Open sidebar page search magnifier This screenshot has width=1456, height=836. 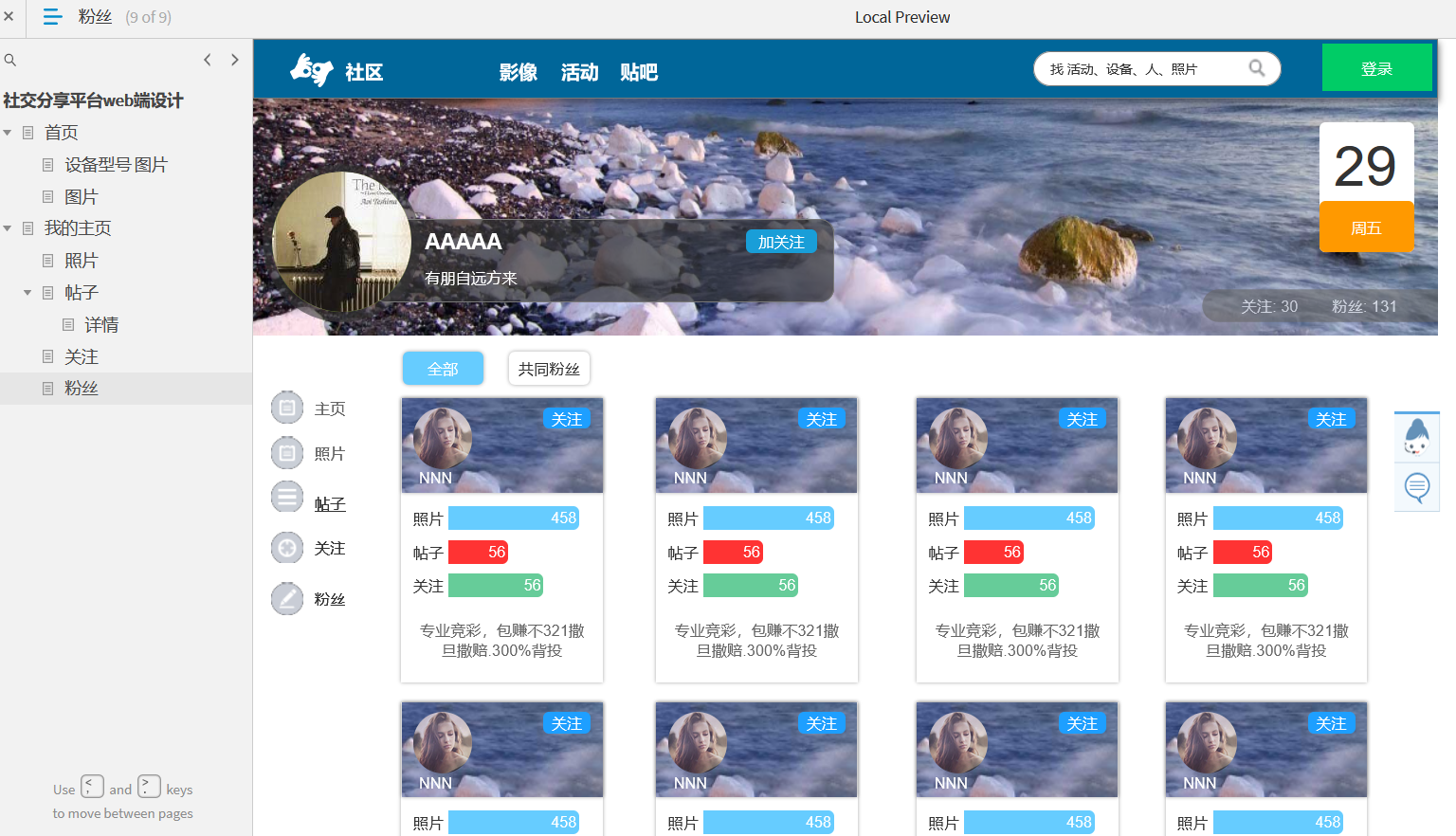coord(10,60)
